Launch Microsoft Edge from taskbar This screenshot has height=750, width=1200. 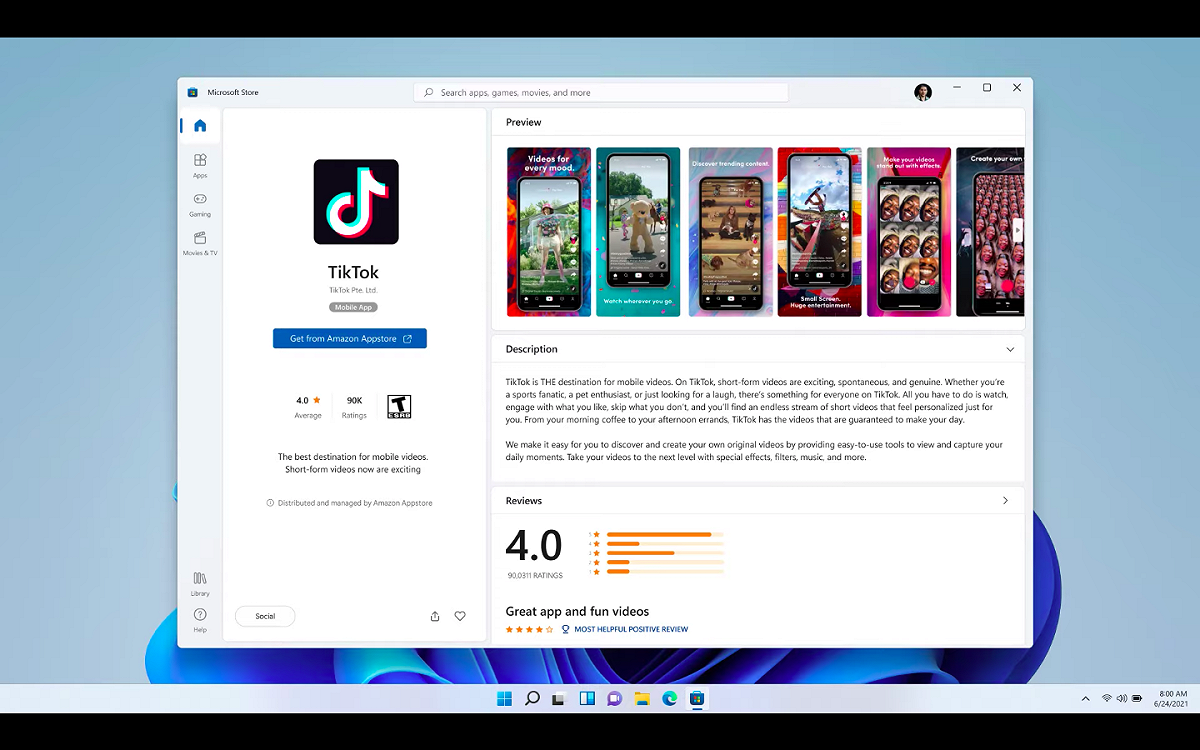[670, 698]
